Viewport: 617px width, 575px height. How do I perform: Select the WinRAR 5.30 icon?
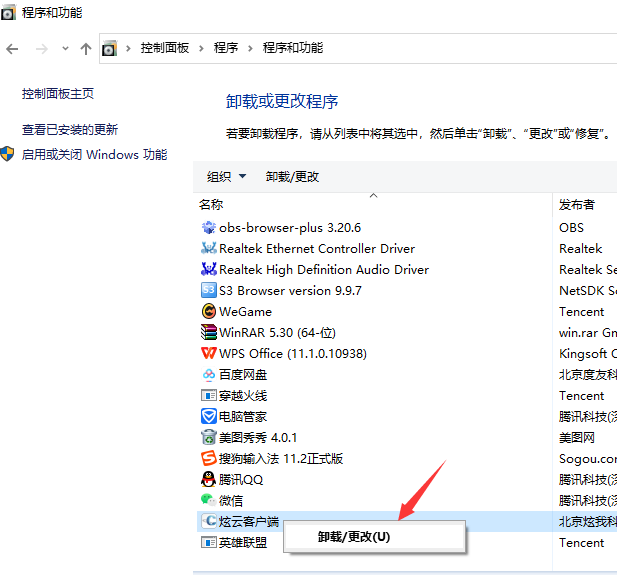click(209, 332)
